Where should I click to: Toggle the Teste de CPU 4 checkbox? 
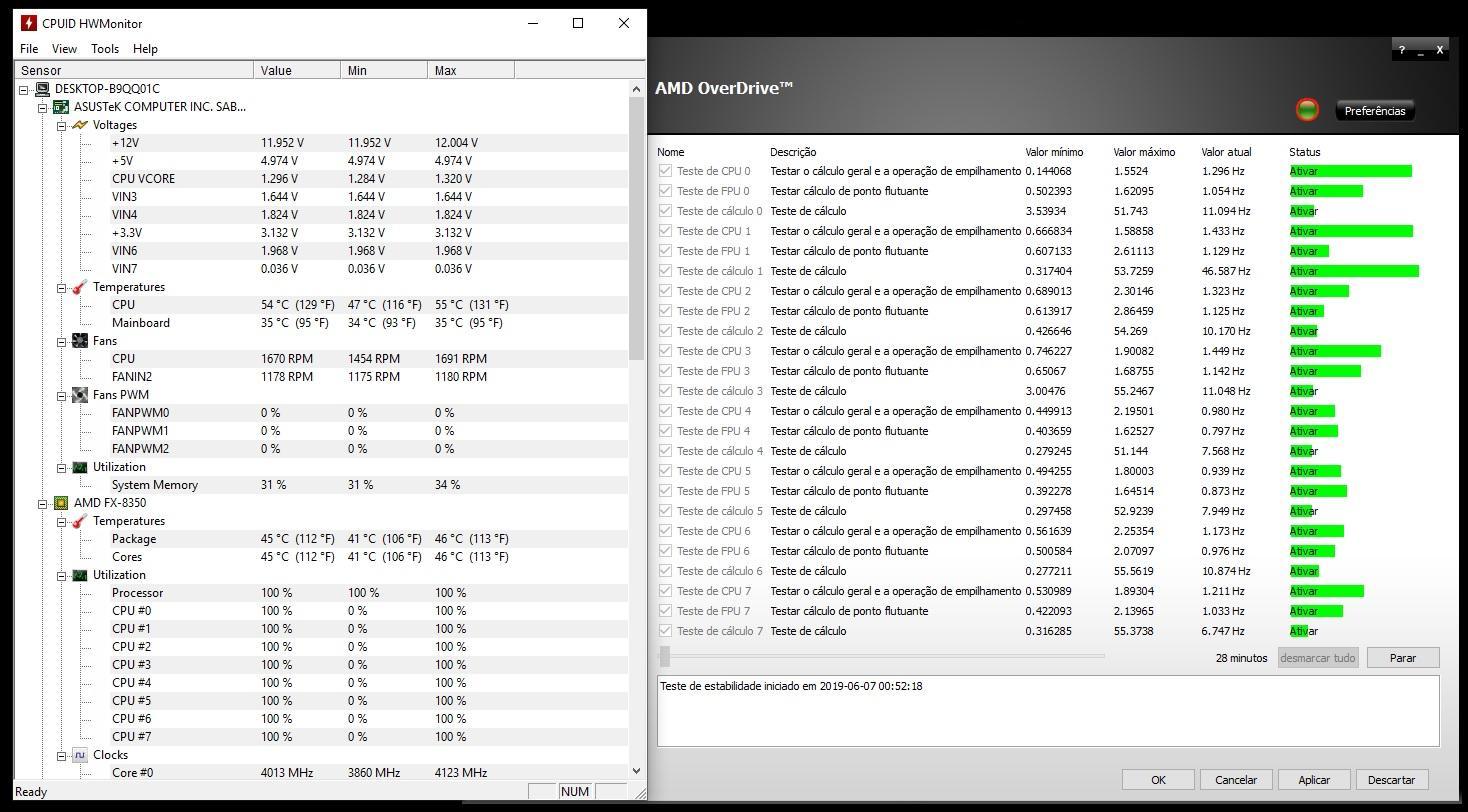[665, 411]
